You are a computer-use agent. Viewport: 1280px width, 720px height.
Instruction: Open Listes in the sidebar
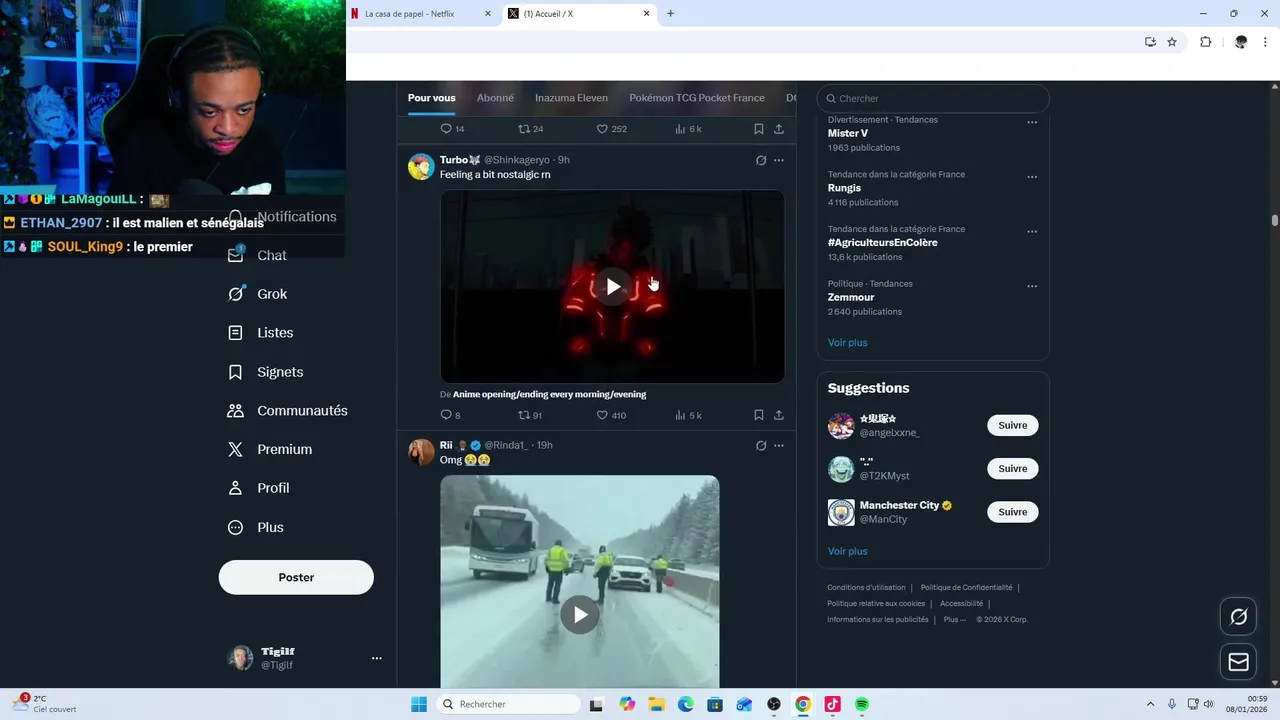(x=260, y=333)
